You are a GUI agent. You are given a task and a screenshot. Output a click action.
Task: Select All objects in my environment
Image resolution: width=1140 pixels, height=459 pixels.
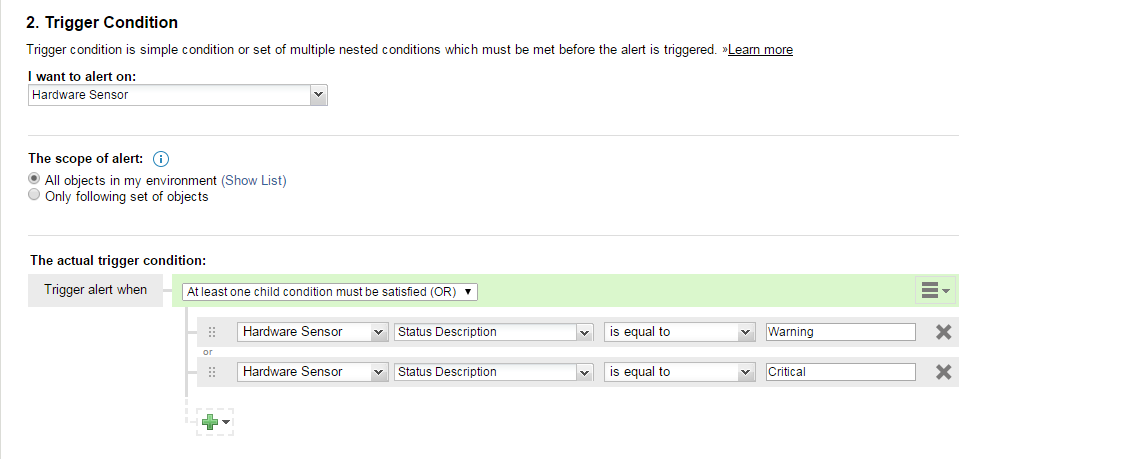pos(35,180)
